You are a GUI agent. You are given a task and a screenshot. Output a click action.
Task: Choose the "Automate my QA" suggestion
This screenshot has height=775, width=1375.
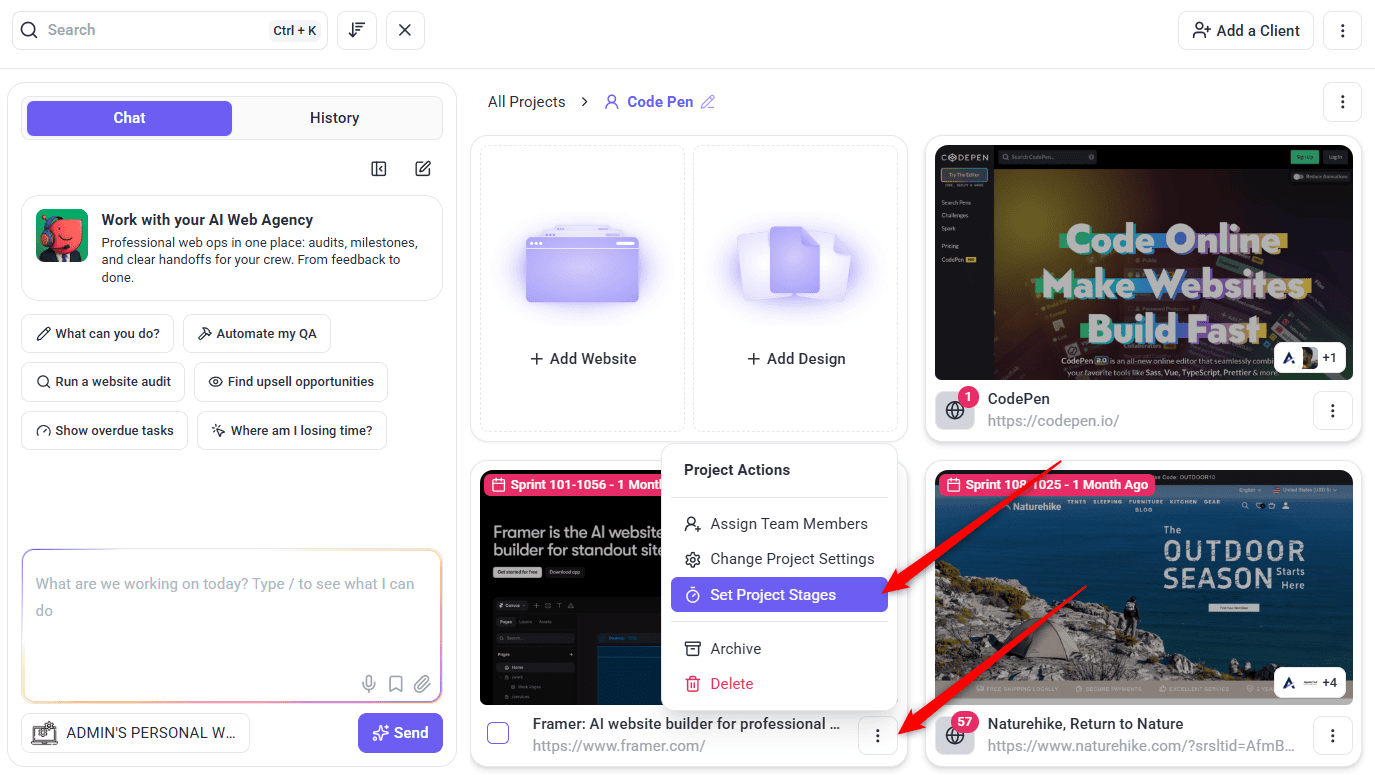coord(257,334)
